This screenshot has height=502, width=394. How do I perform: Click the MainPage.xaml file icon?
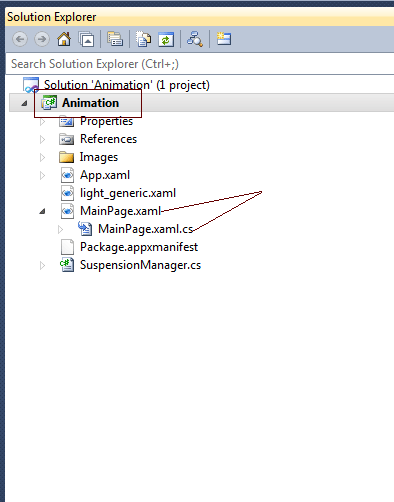tap(67, 211)
